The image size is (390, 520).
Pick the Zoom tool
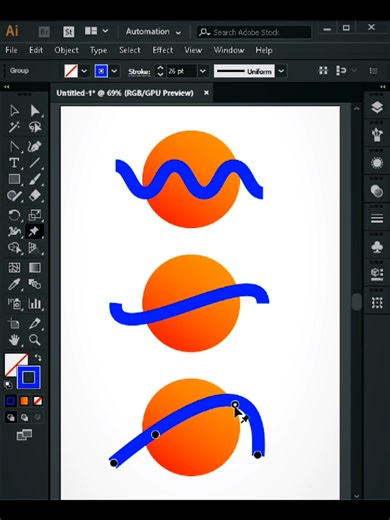coord(35,340)
